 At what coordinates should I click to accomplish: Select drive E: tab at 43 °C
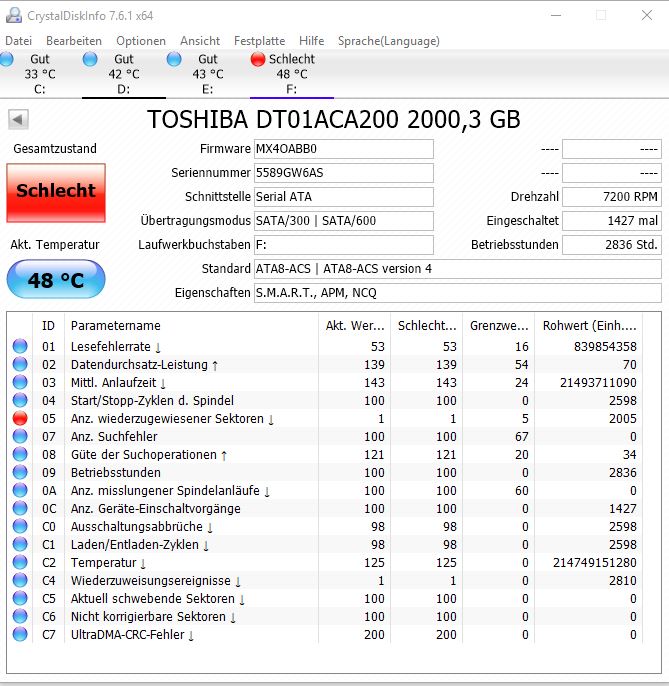[x=208, y=74]
